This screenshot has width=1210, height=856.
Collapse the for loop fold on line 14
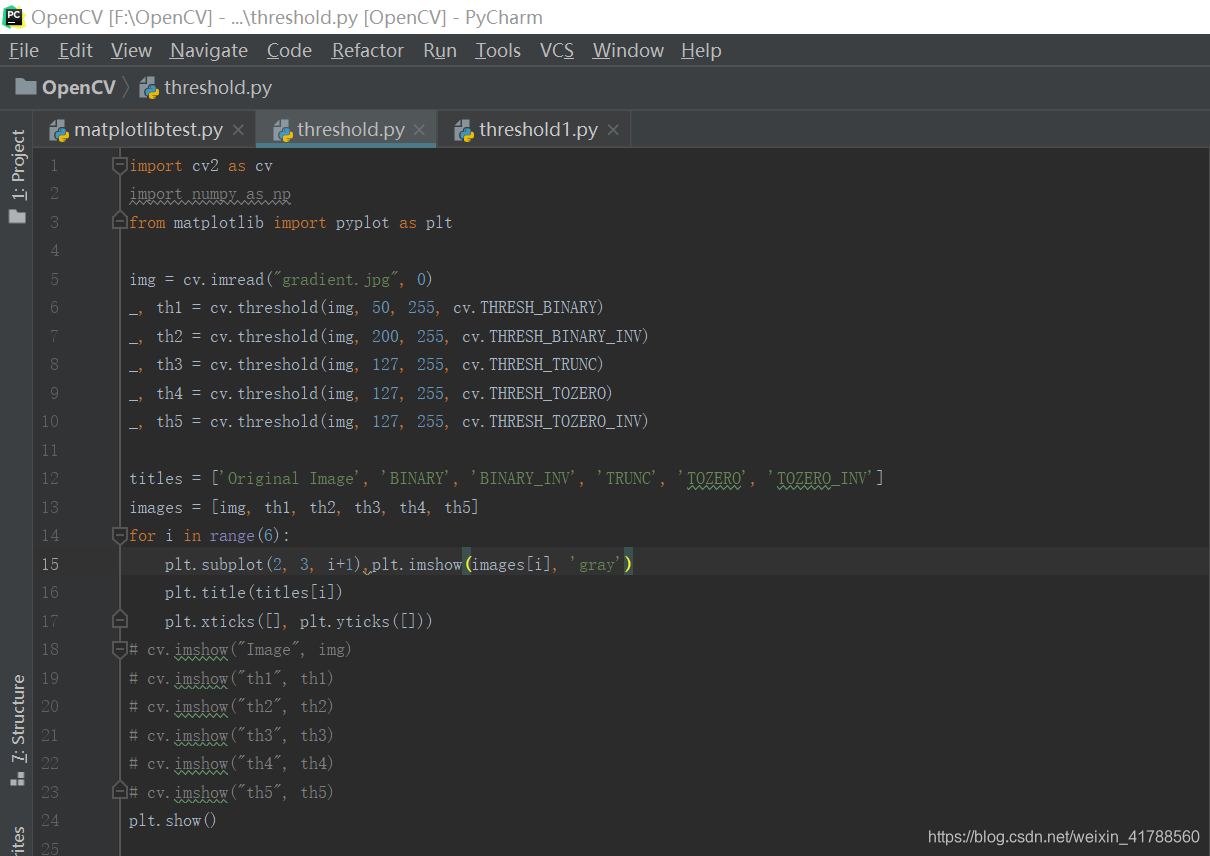pos(120,535)
